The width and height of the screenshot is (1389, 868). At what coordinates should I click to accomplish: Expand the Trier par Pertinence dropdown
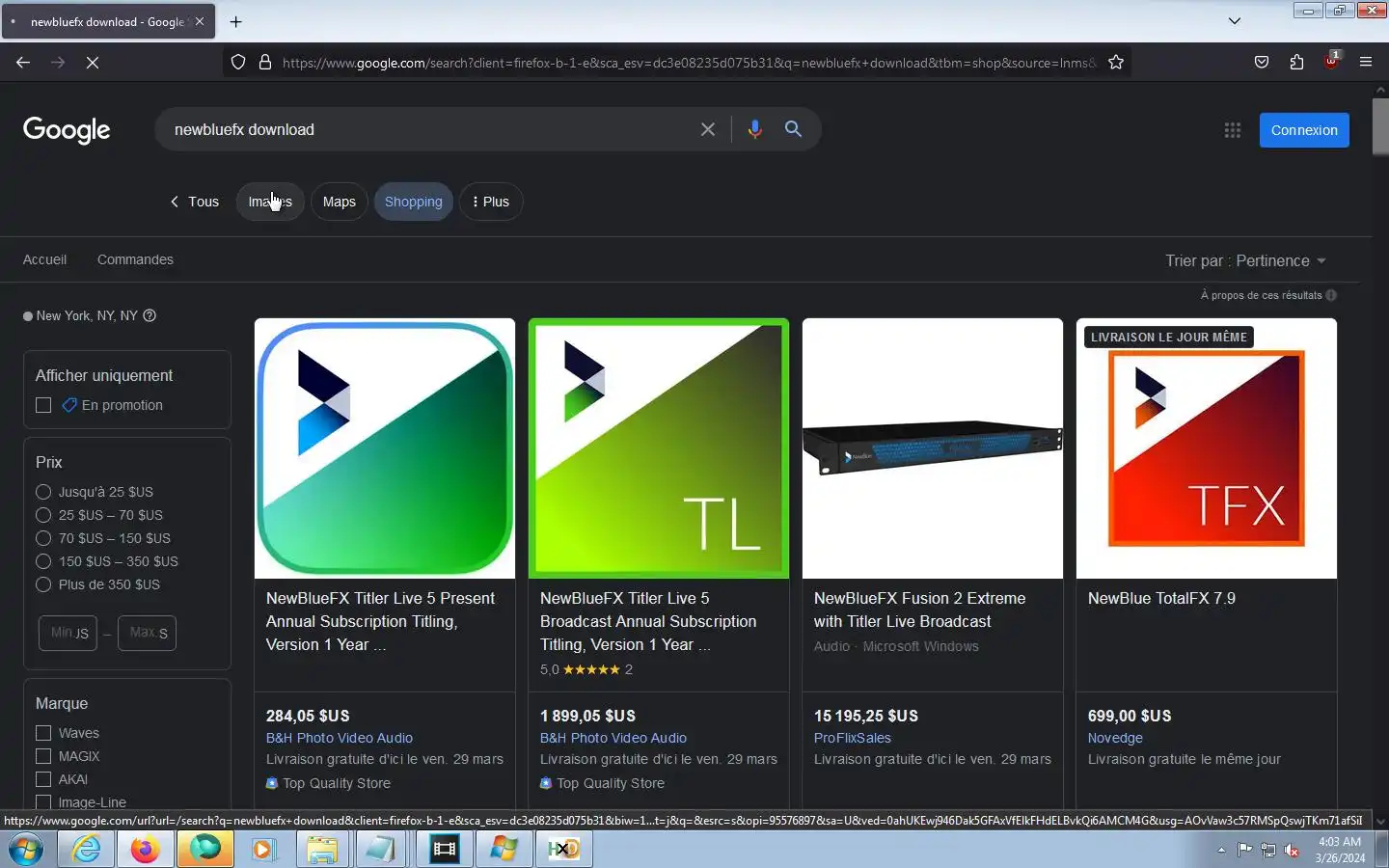[x=1245, y=260]
